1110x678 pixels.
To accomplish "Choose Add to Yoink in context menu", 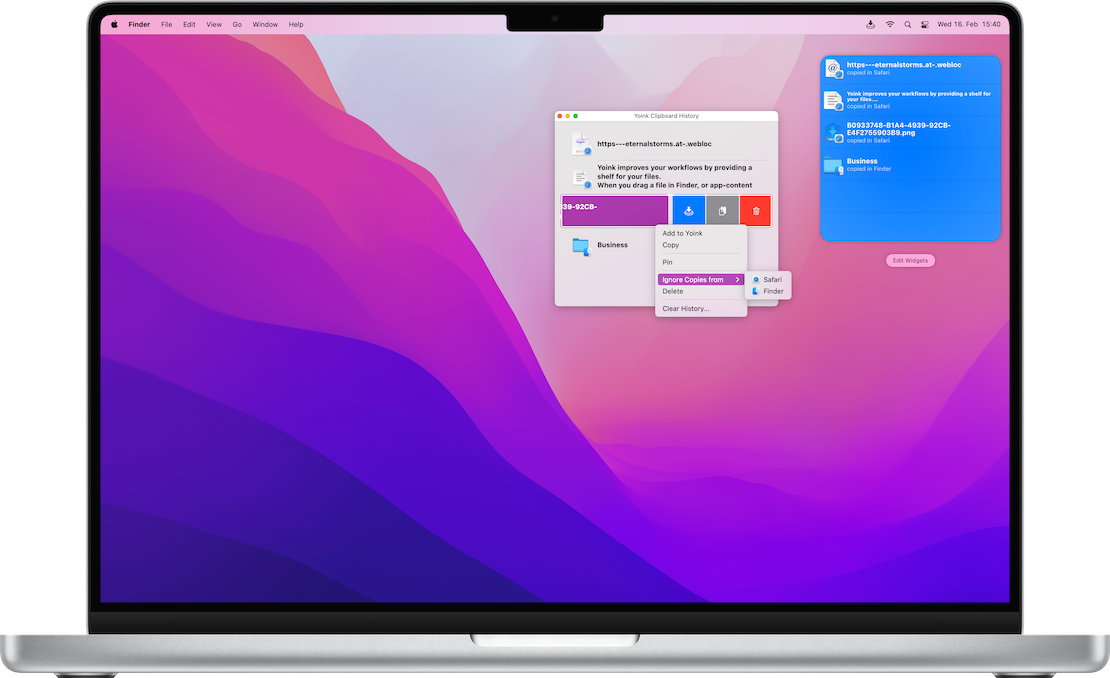I will point(682,233).
